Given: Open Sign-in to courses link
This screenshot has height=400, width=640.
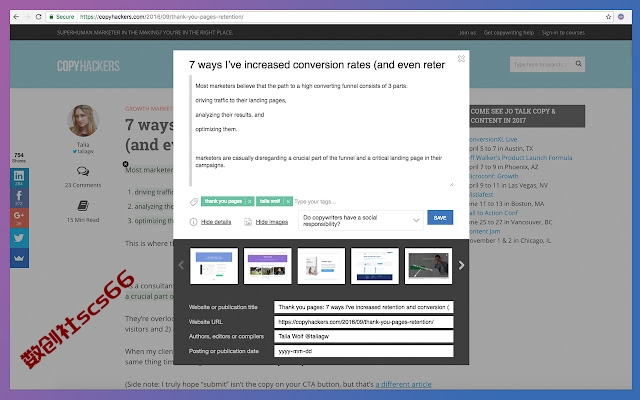Looking at the screenshot, I should (563, 33).
